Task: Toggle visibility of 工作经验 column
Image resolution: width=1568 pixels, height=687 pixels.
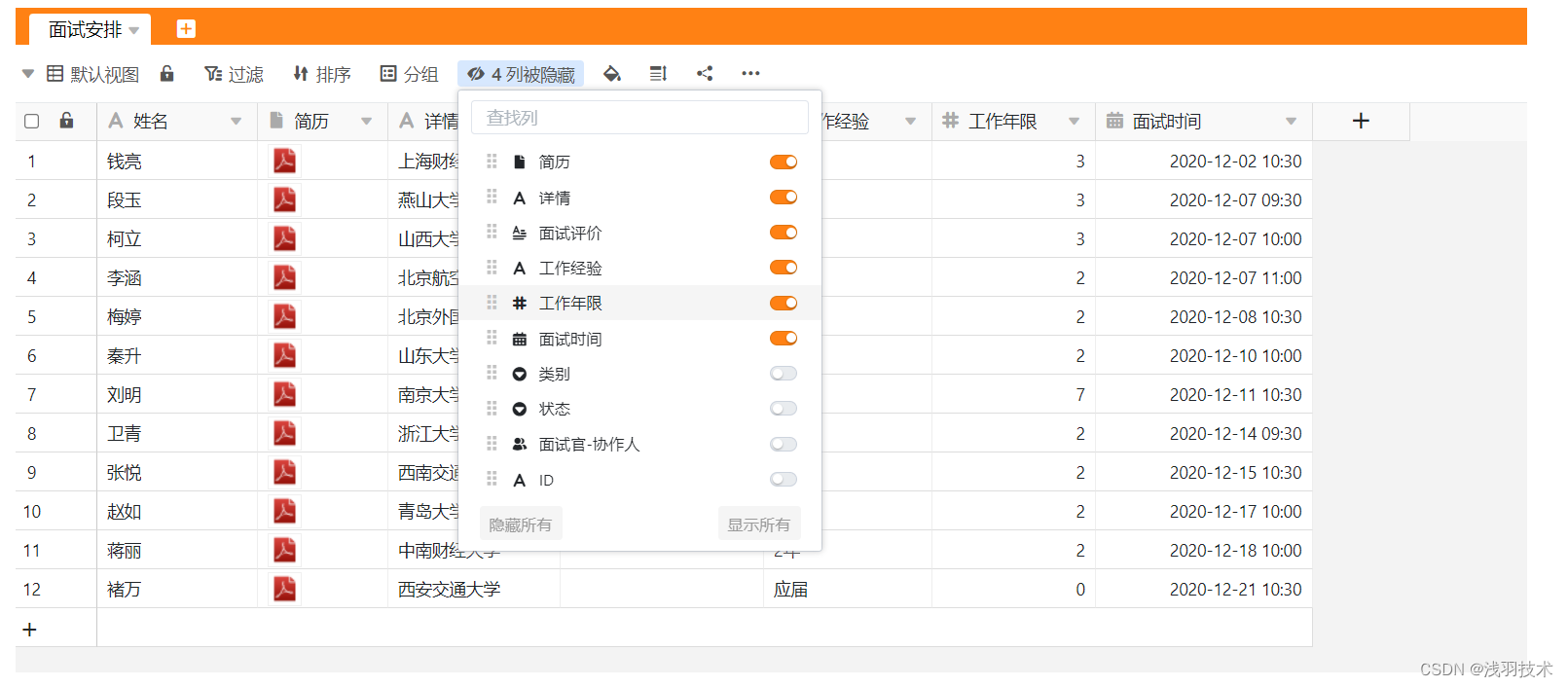Action: 784,268
